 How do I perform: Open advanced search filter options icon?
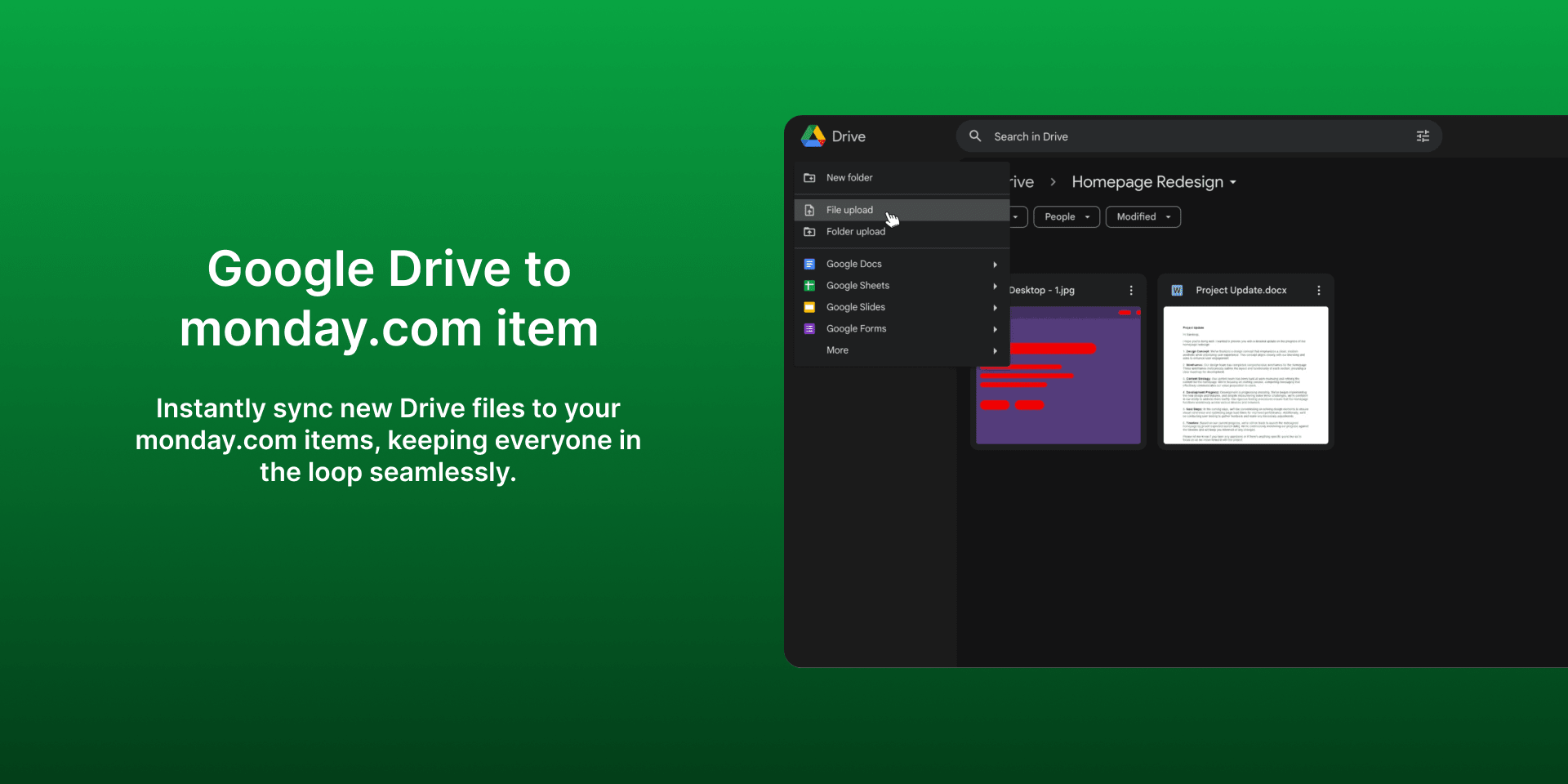click(1423, 136)
